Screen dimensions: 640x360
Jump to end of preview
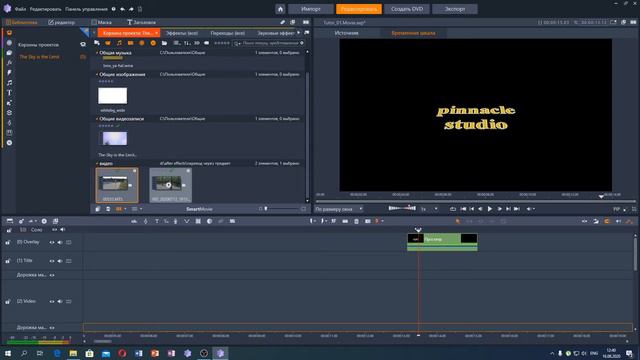[x=517, y=209]
